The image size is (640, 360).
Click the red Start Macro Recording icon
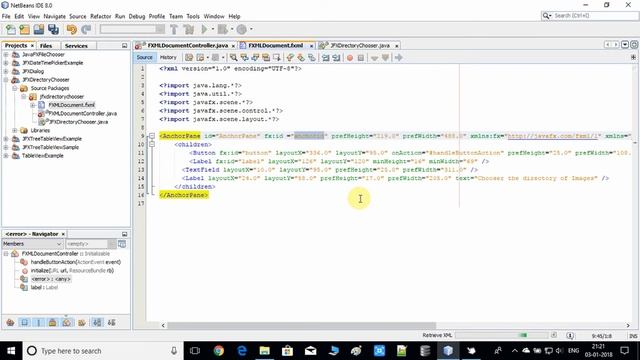pos(350,58)
